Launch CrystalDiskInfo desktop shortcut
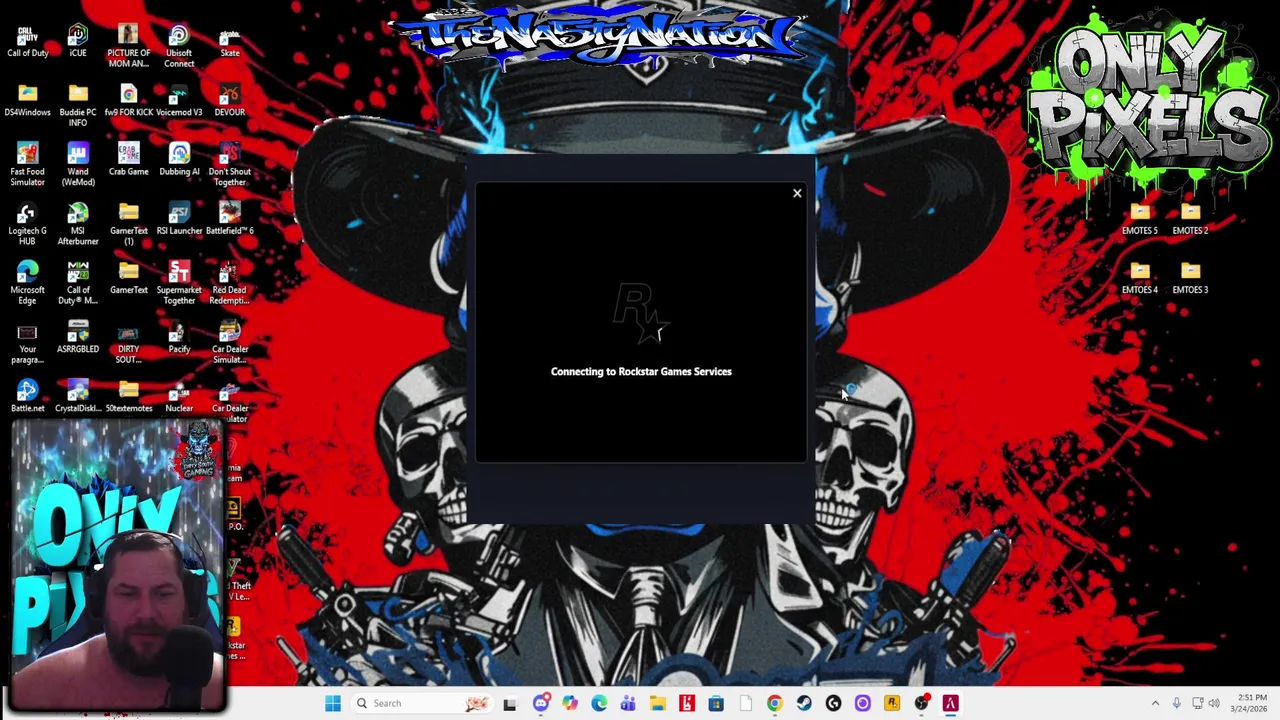This screenshot has height=720, width=1280. click(78, 397)
